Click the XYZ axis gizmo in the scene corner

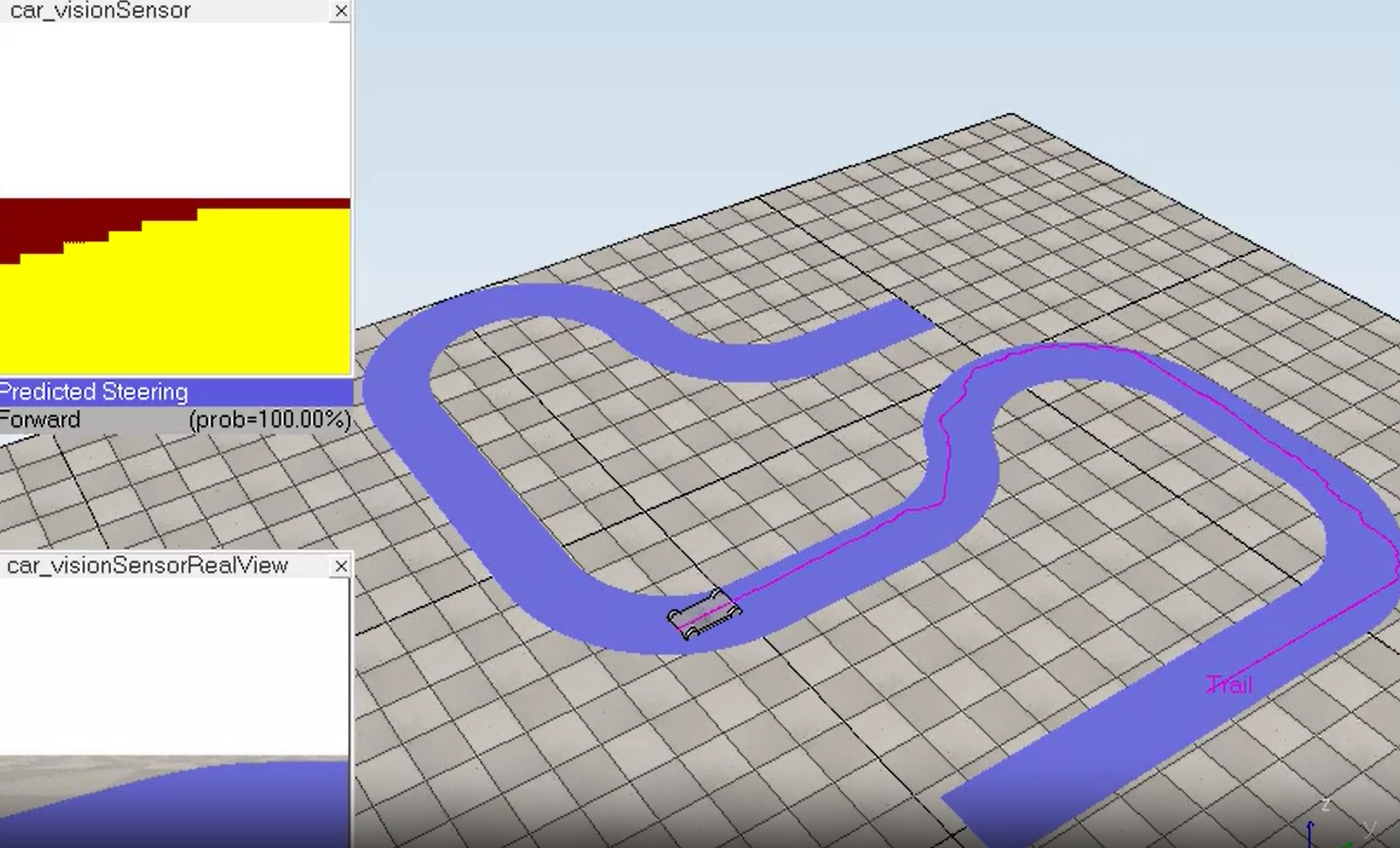(x=1342, y=824)
